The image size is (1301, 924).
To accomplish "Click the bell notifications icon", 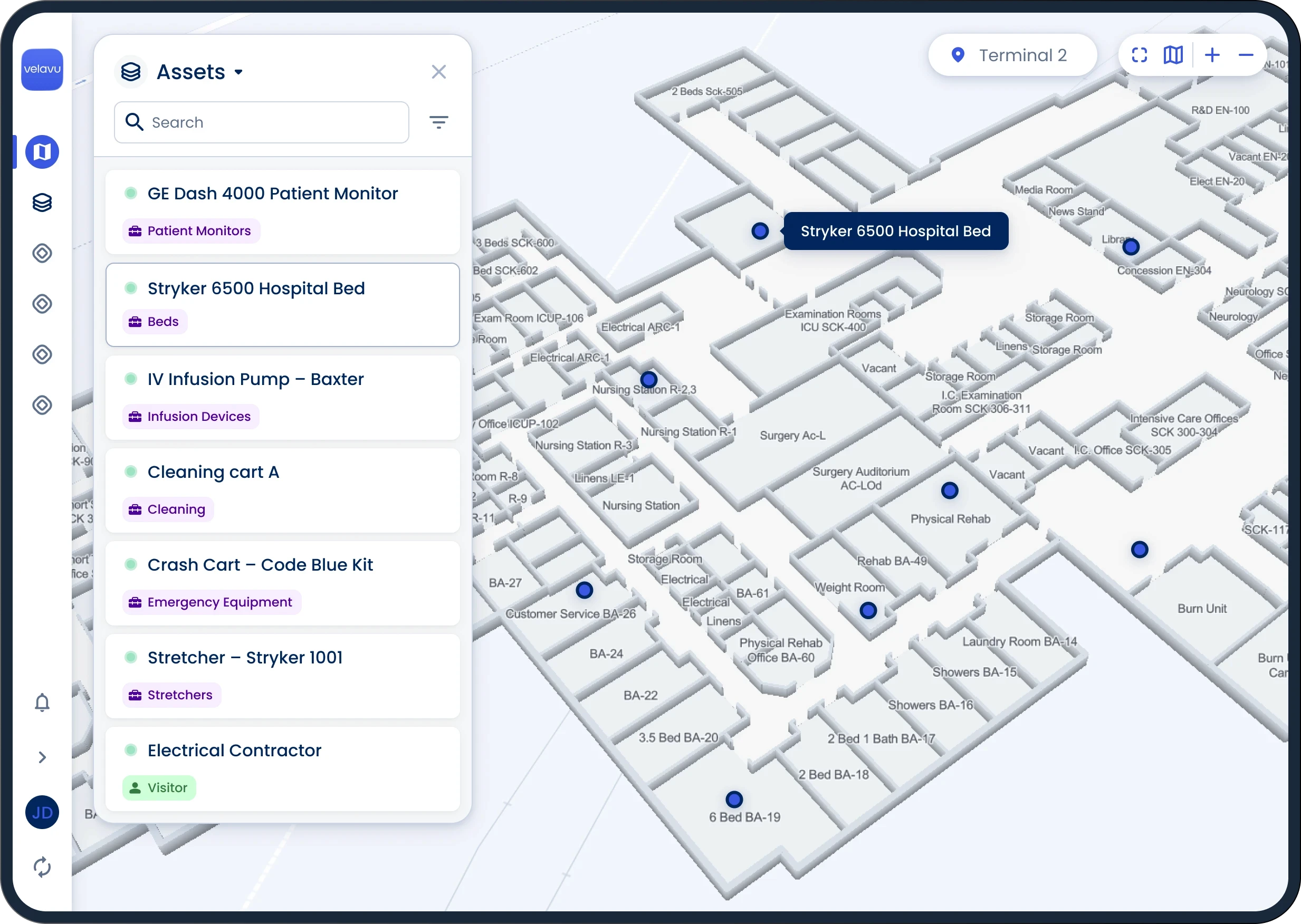I will click(x=42, y=702).
